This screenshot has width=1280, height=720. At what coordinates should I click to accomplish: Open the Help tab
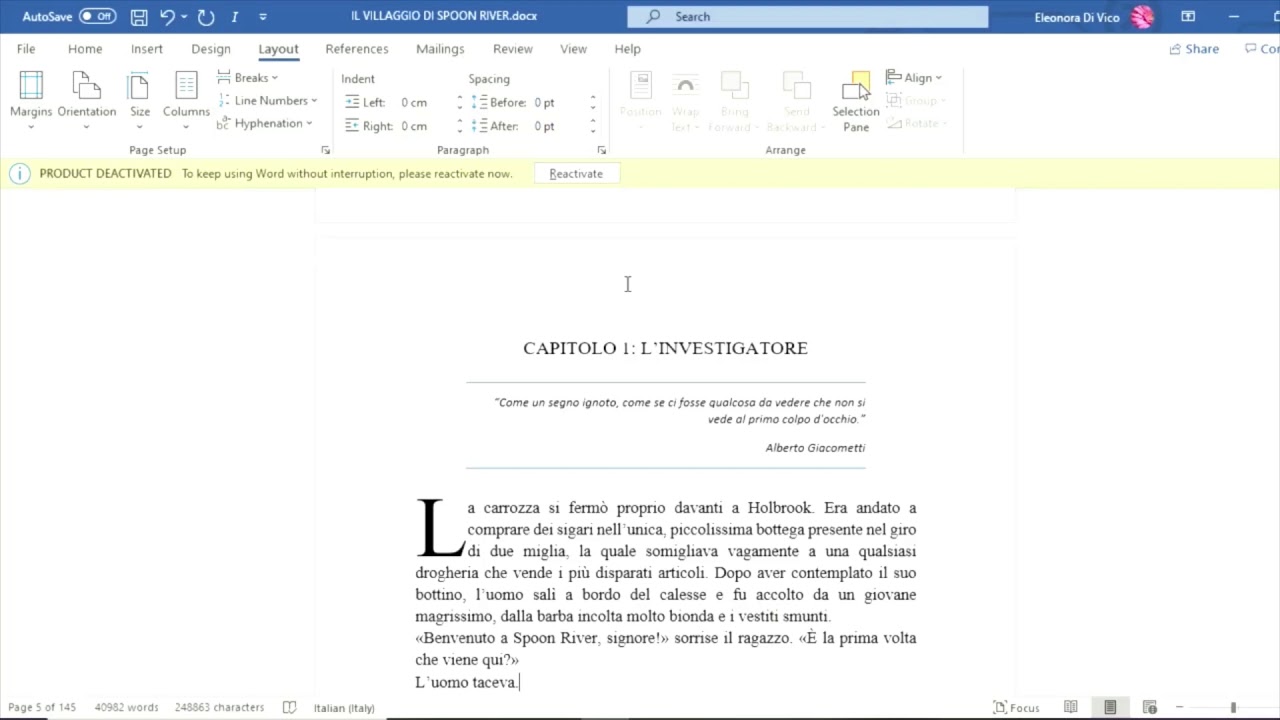click(627, 49)
